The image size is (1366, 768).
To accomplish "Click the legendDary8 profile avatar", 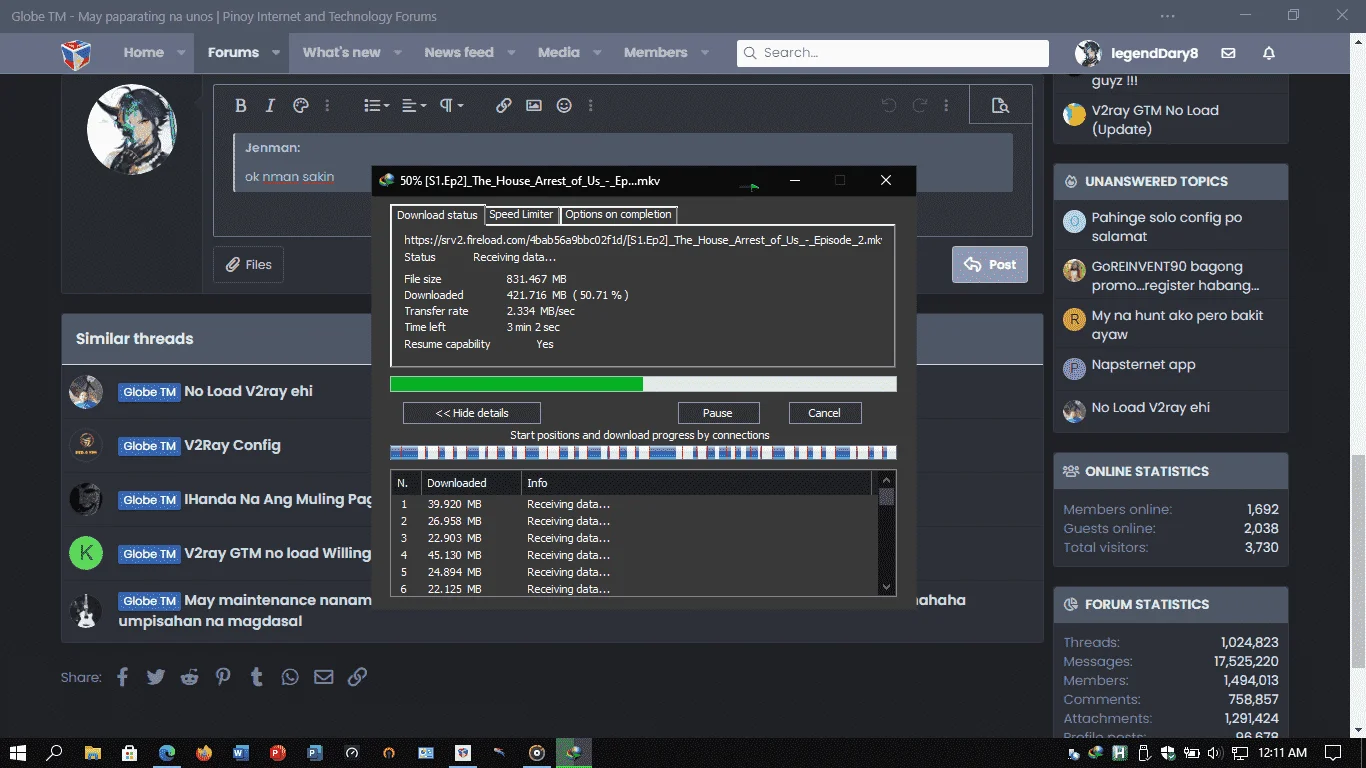I will click(x=1088, y=53).
